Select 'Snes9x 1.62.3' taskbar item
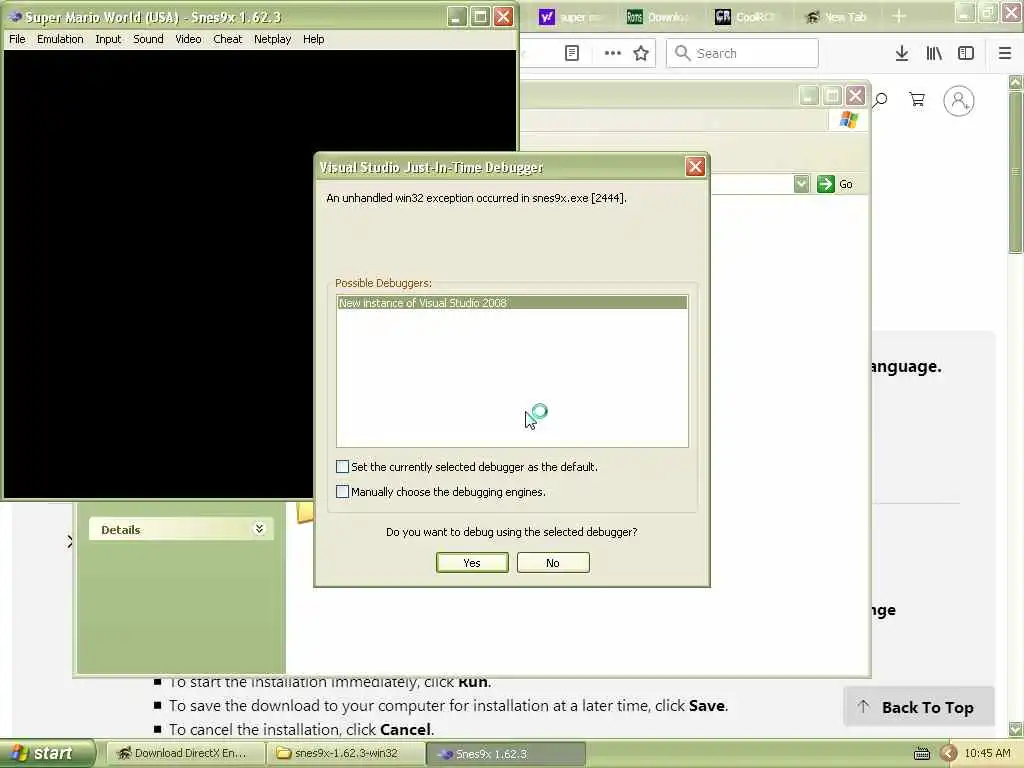The width and height of the screenshot is (1024, 768). pyautogui.click(x=506, y=753)
